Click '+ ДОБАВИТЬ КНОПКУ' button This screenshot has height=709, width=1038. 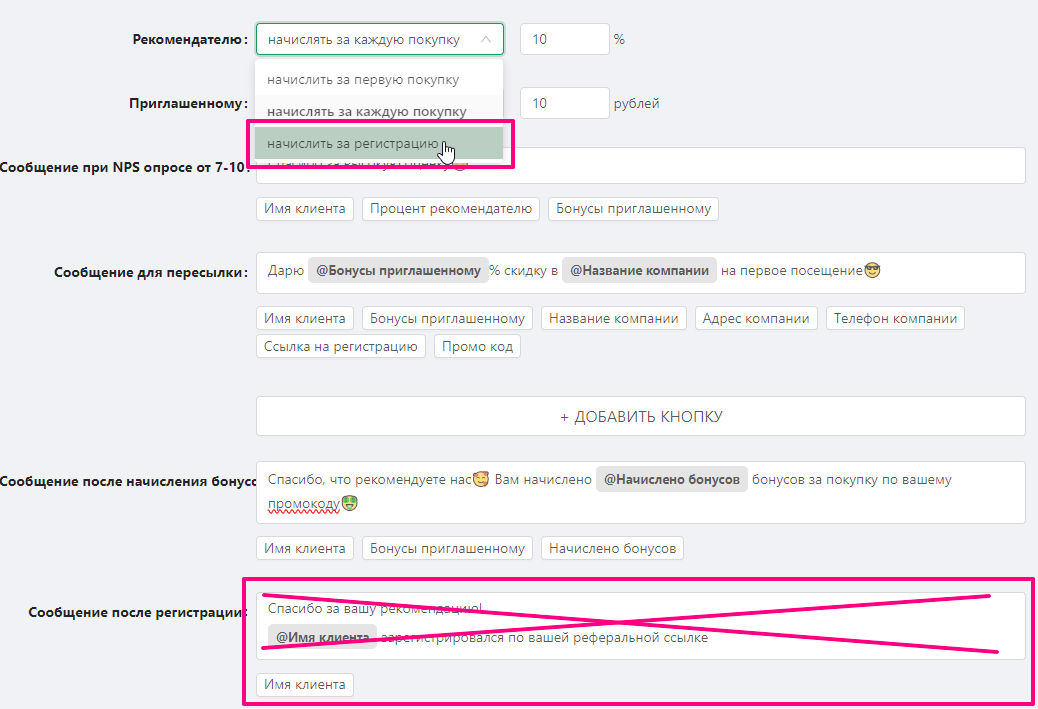tap(641, 416)
